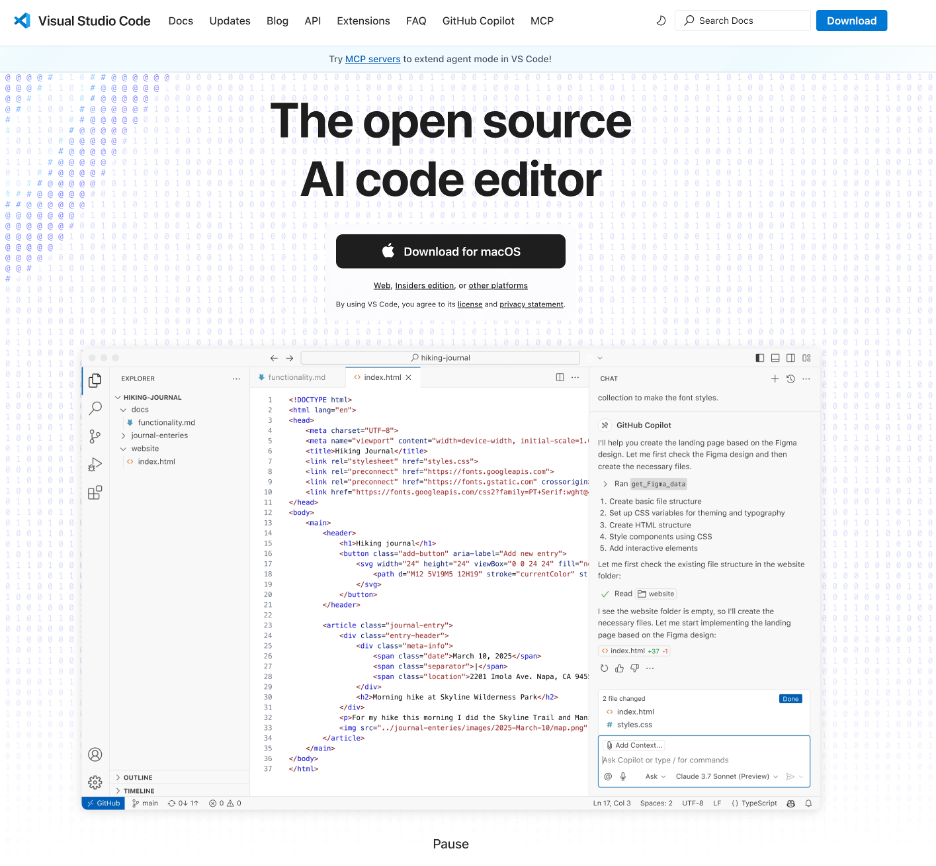This screenshot has height=866, width=936.
Task: Open the other platforms link
Action: click(498, 286)
